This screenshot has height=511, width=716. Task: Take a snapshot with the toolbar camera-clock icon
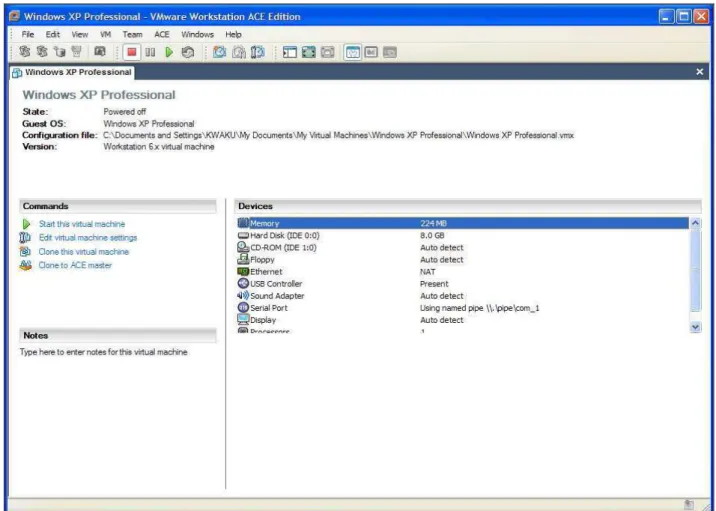220,53
